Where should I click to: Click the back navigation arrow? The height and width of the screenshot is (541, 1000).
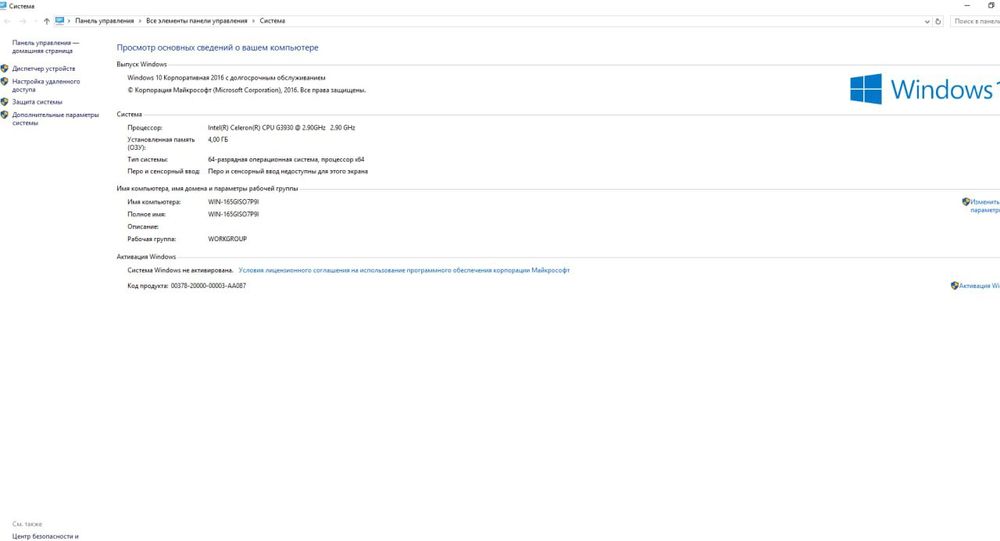point(7,21)
